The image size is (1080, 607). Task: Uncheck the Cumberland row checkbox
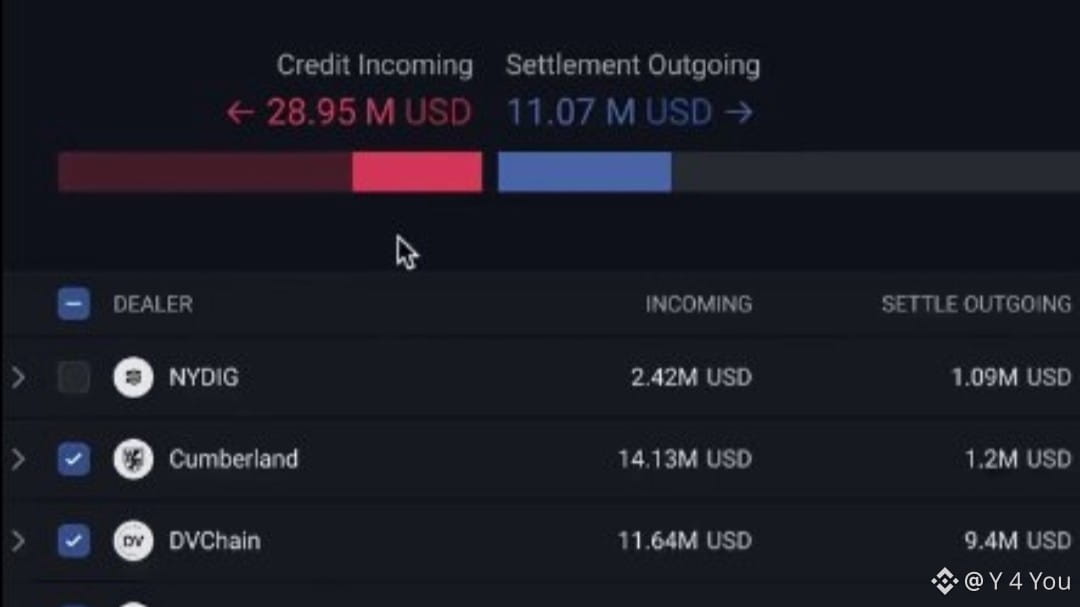[74, 459]
